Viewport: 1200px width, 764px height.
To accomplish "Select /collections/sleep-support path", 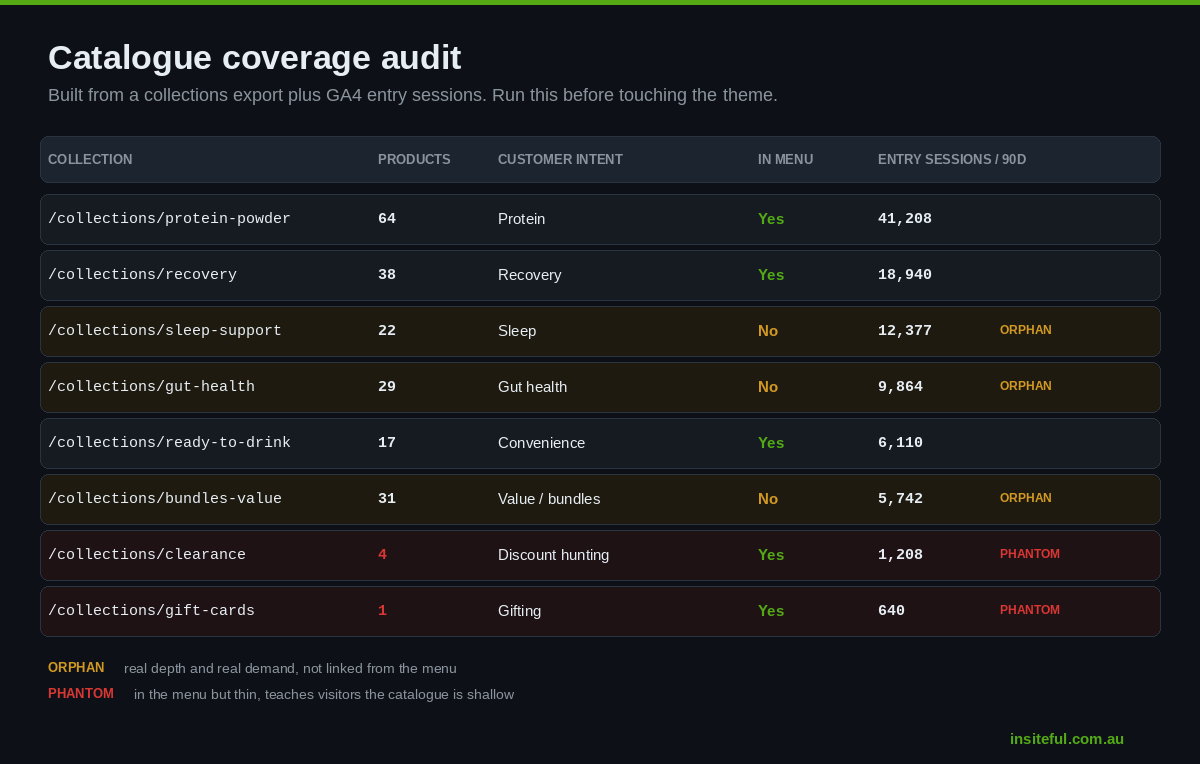I will click(x=165, y=331).
